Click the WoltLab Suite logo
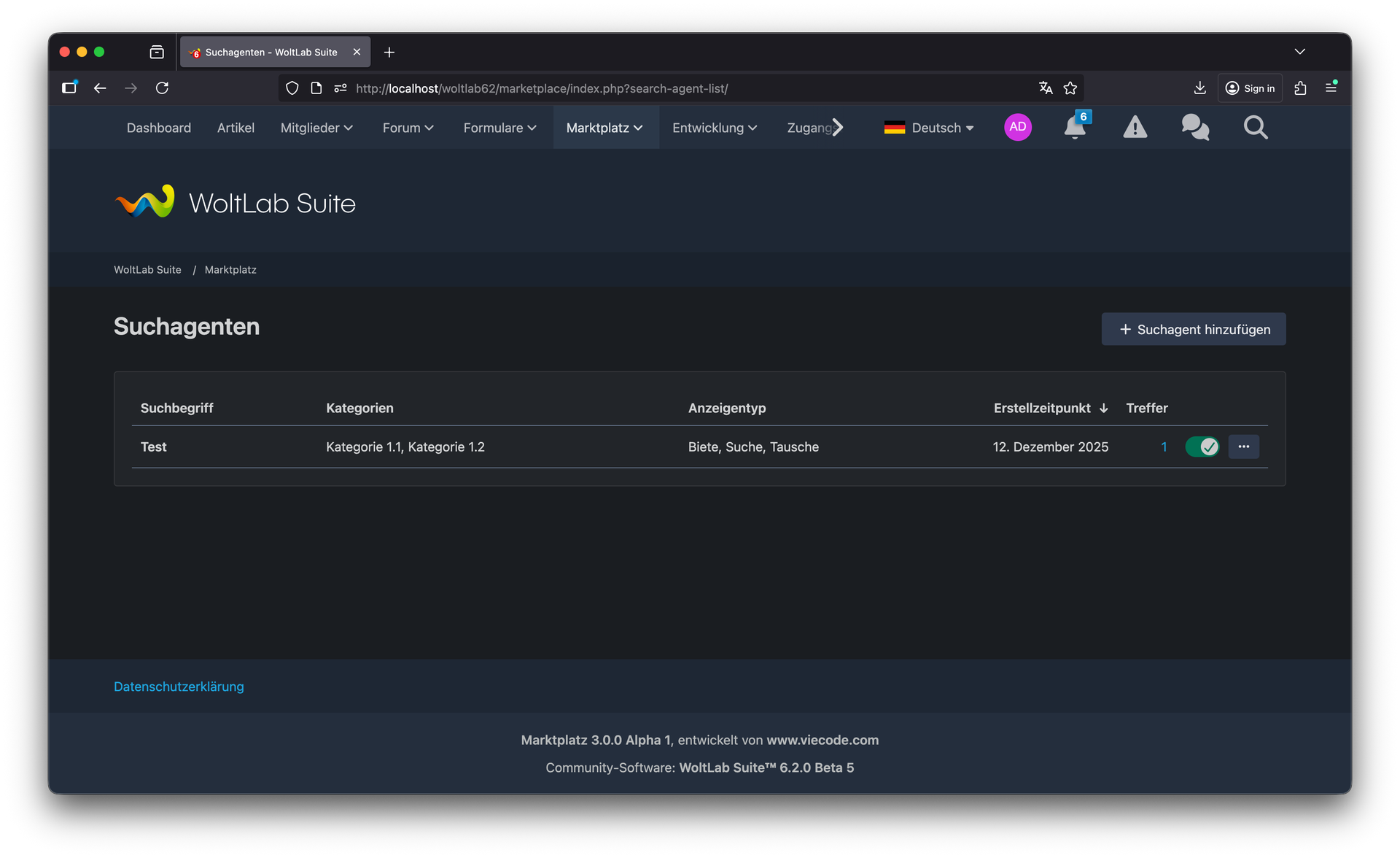The width and height of the screenshot is (1400, 858). [236, 202]
